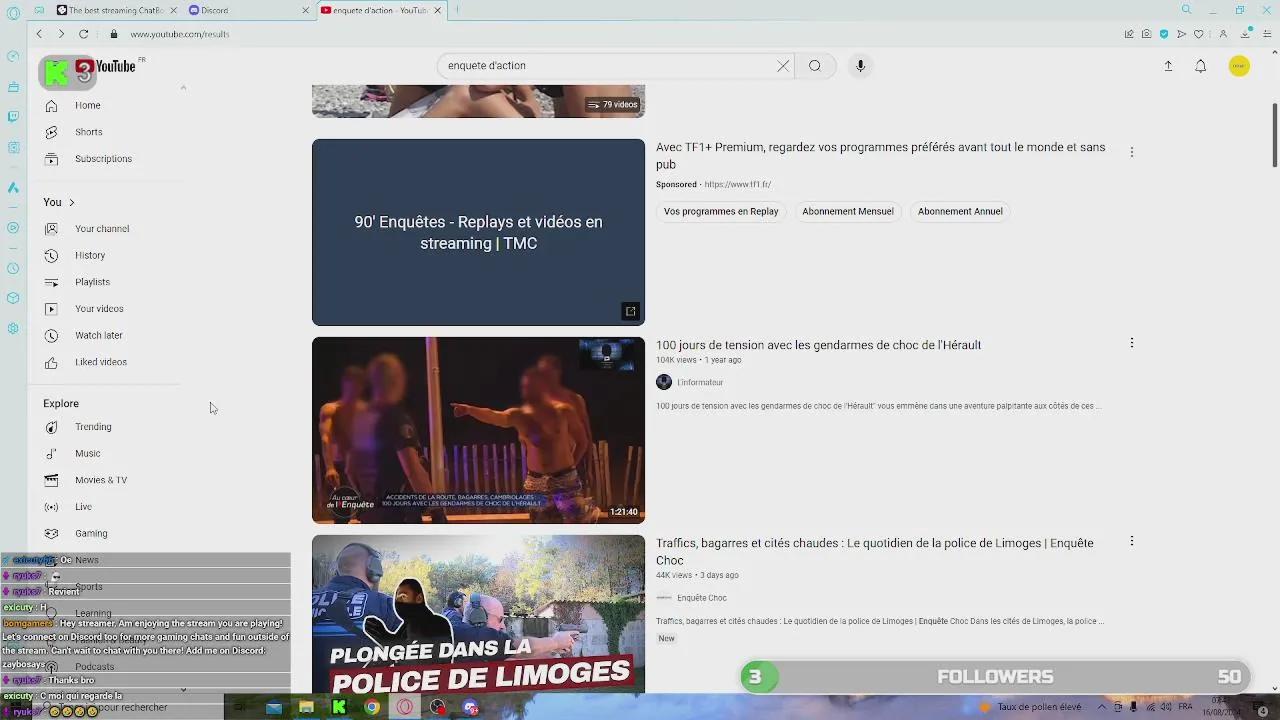Open Music under Explore
This screenshot has width=1280, height=720.
point(87,454)
